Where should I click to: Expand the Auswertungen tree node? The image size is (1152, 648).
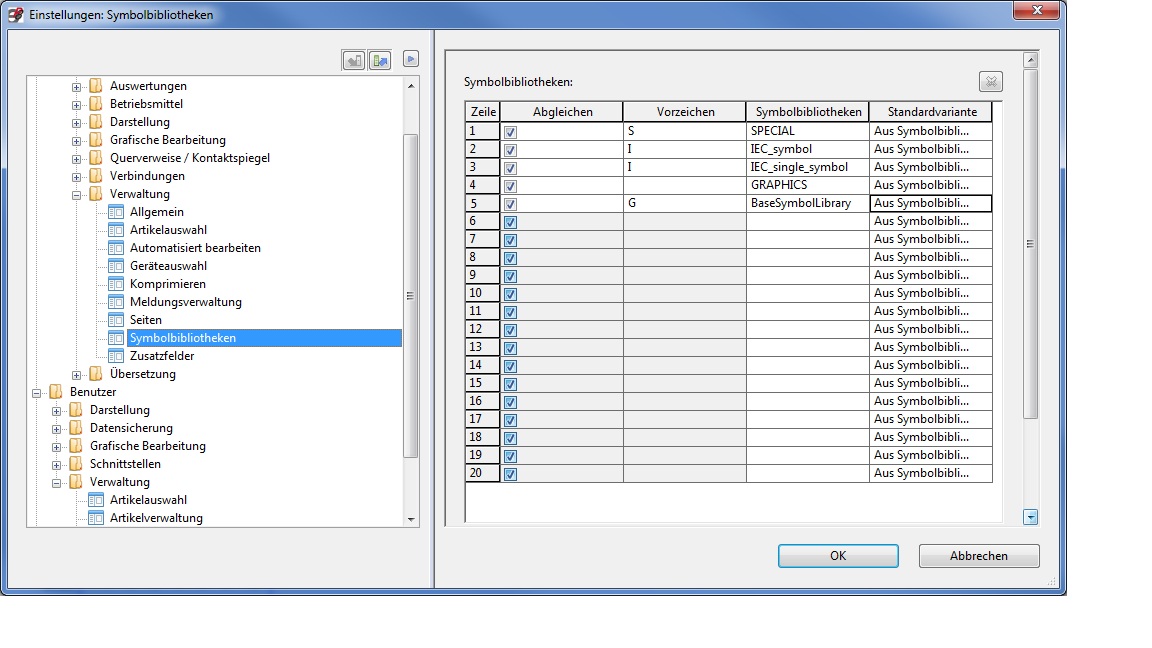(76, 87)
